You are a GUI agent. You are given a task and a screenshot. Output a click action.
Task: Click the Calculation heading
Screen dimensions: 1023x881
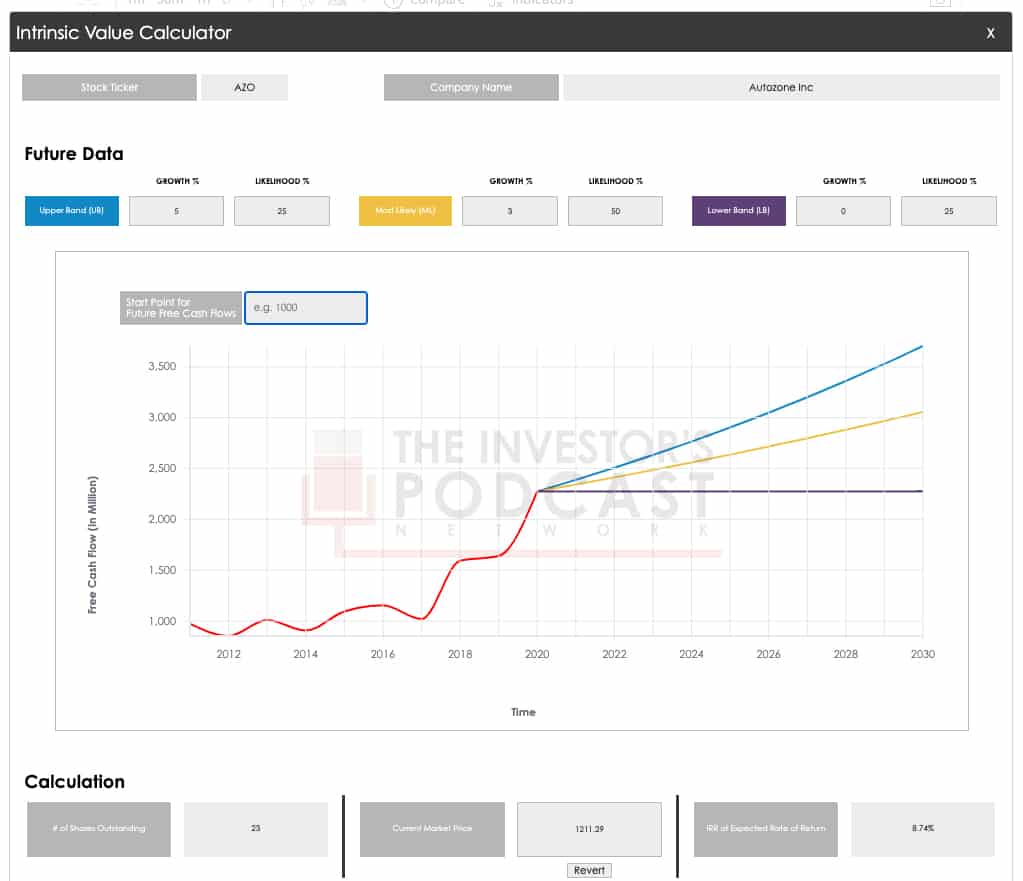[74, 782]
